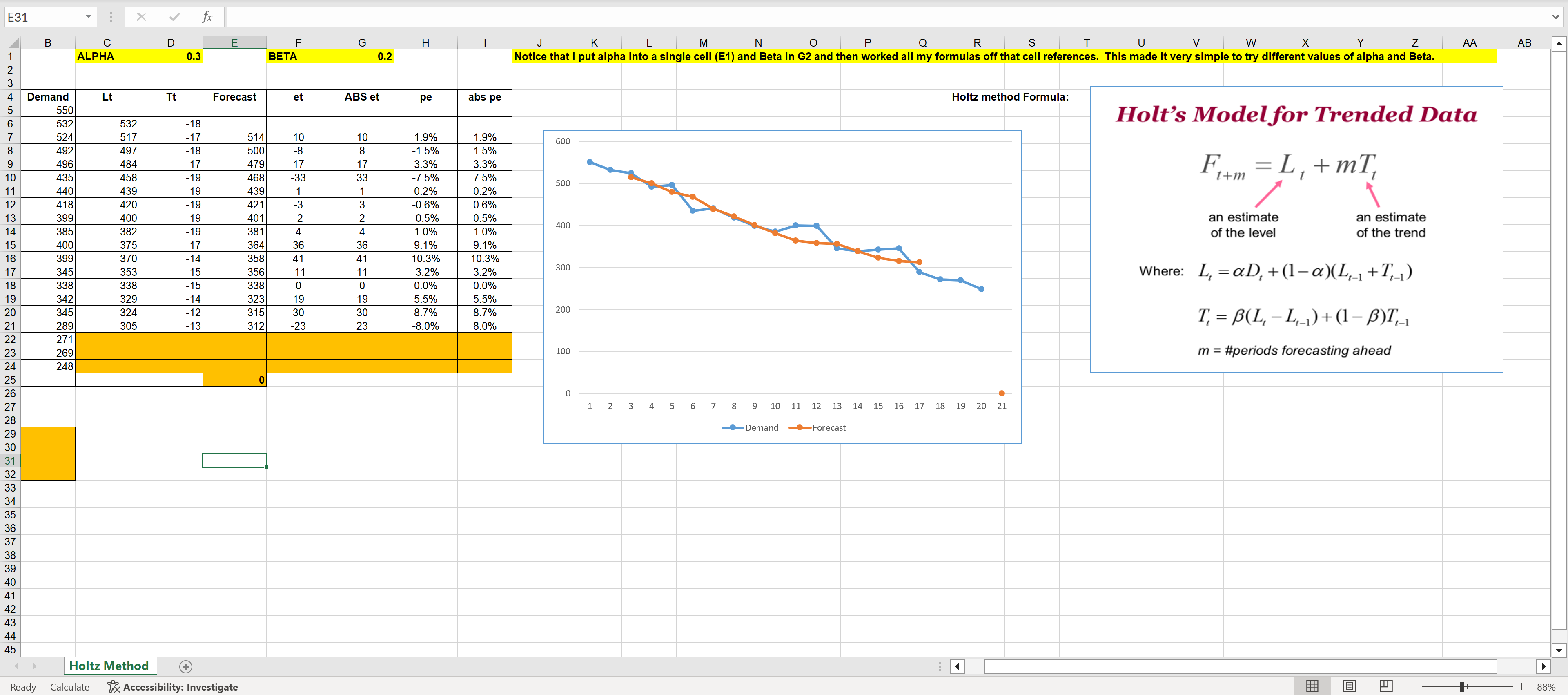Expand the formula bar with its chevron
The width and height of the screenshot is (1568, 695).
[x=1557, y=16]
